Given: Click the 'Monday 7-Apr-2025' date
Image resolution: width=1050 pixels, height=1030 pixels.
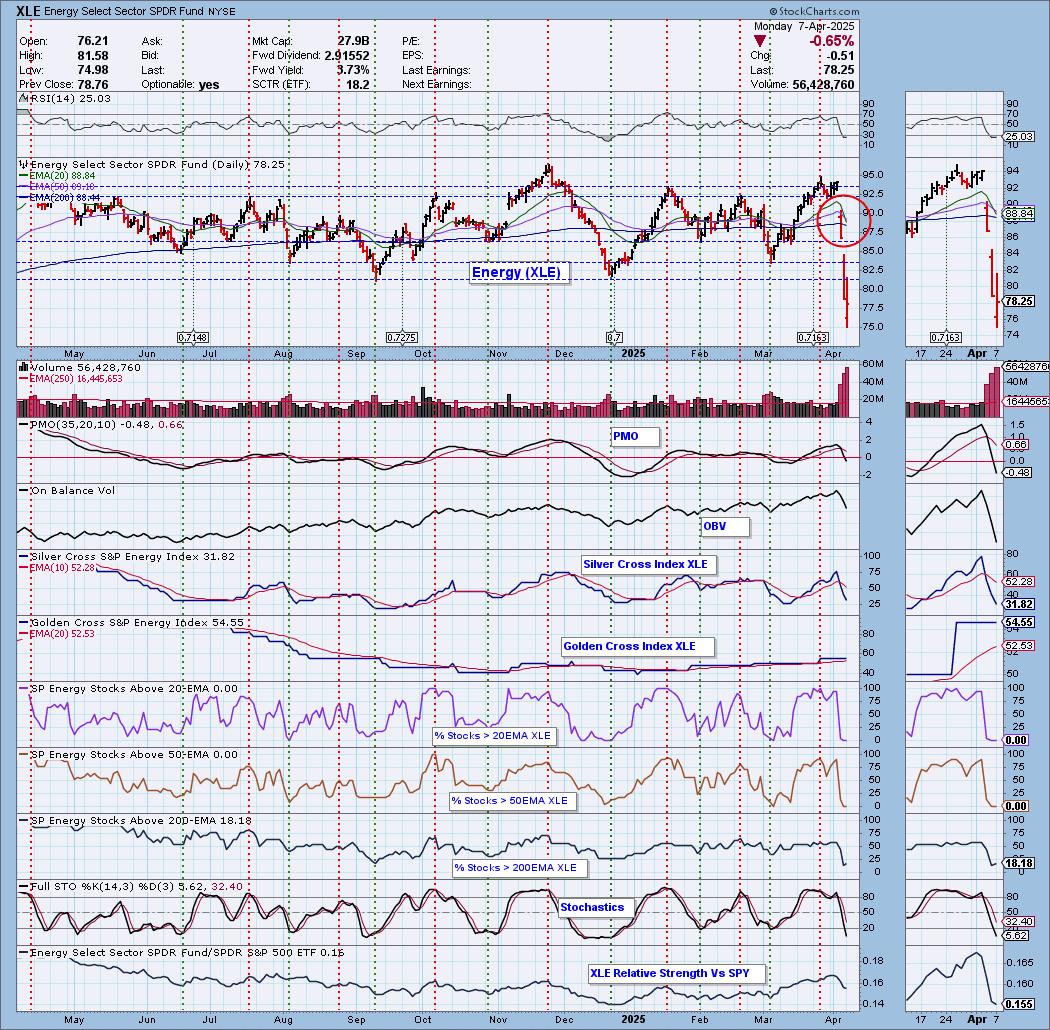Looking at the screenshot, I should (x=804, y=26).
